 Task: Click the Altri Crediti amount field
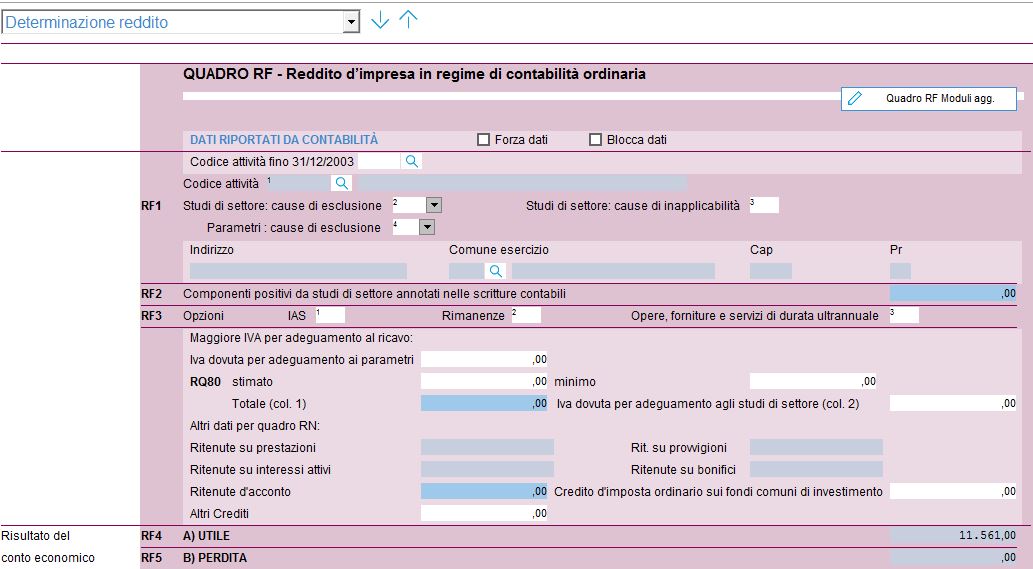[x=484, y=514]
